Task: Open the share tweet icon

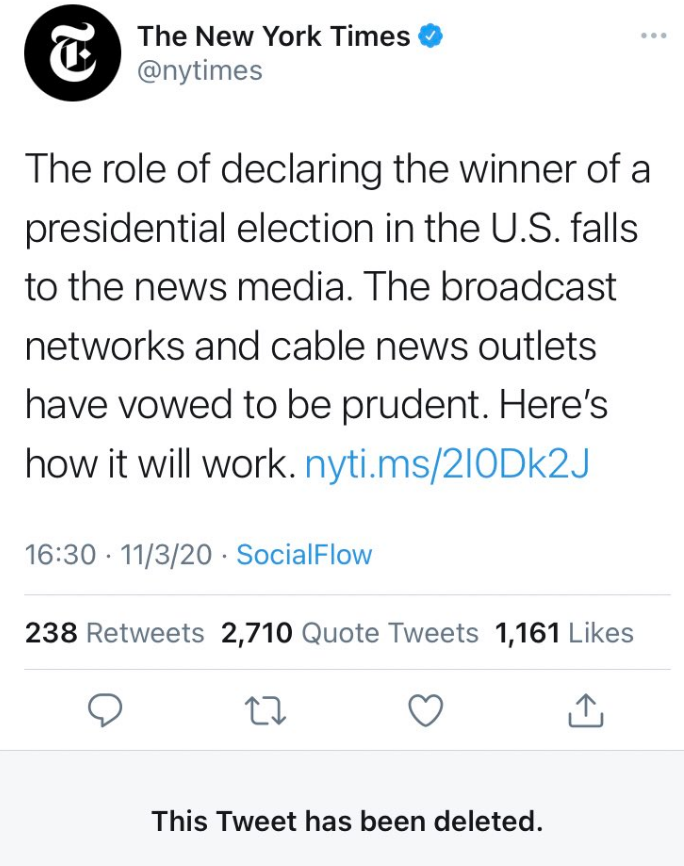Action: click(x=586, y=710)
